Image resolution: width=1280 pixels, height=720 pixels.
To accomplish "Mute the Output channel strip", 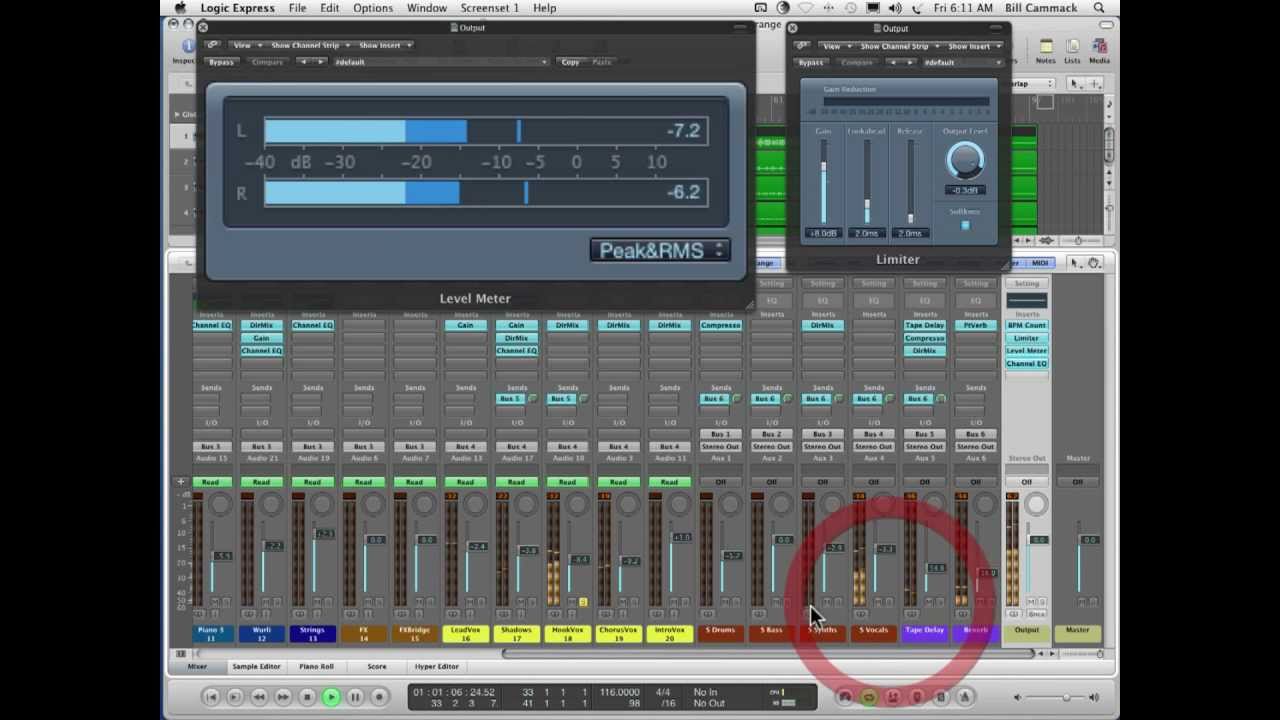I will (x=1029, y=602).
